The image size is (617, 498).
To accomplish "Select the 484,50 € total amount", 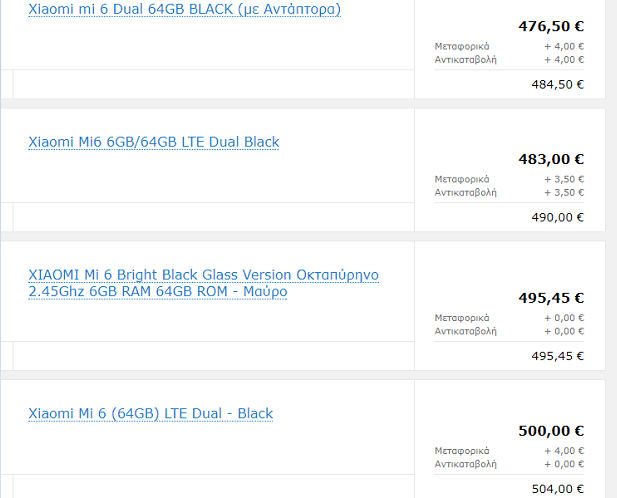I will [557, 84].
